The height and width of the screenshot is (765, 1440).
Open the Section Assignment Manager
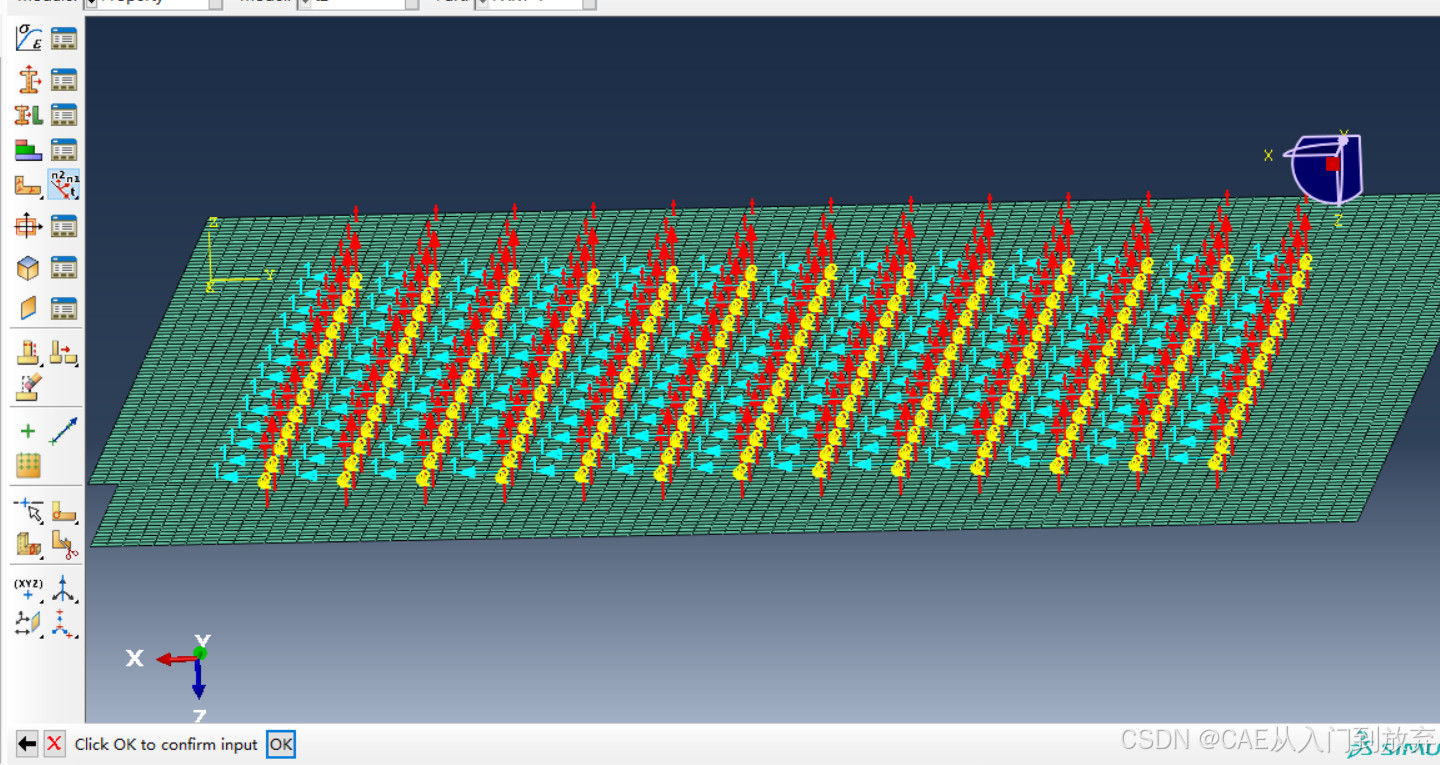coord(64,115)
